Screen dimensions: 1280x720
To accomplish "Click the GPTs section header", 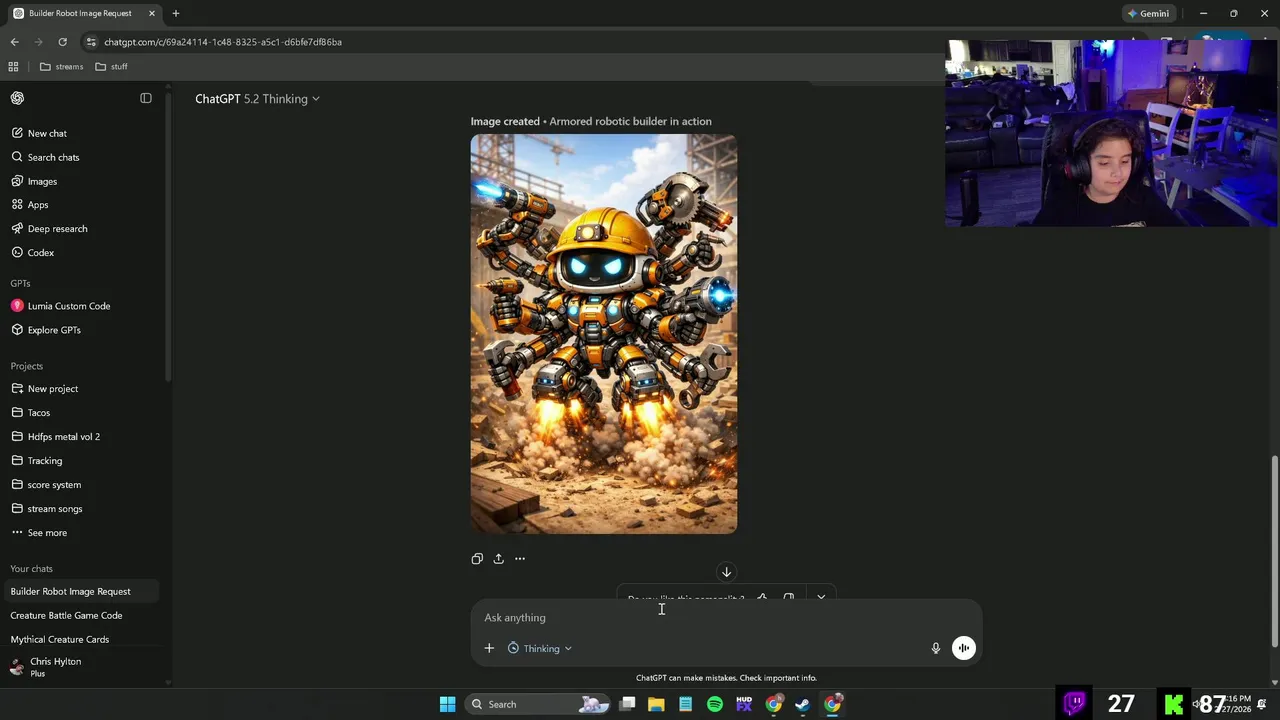I will click(20, 284).
